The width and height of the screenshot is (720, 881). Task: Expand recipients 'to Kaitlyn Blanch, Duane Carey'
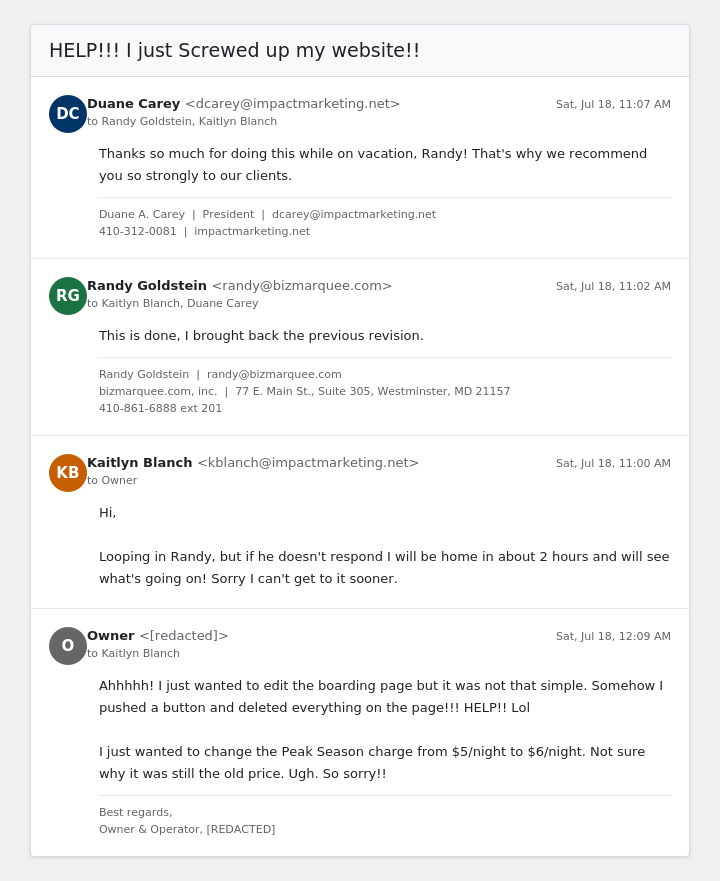tap(173, 303)
